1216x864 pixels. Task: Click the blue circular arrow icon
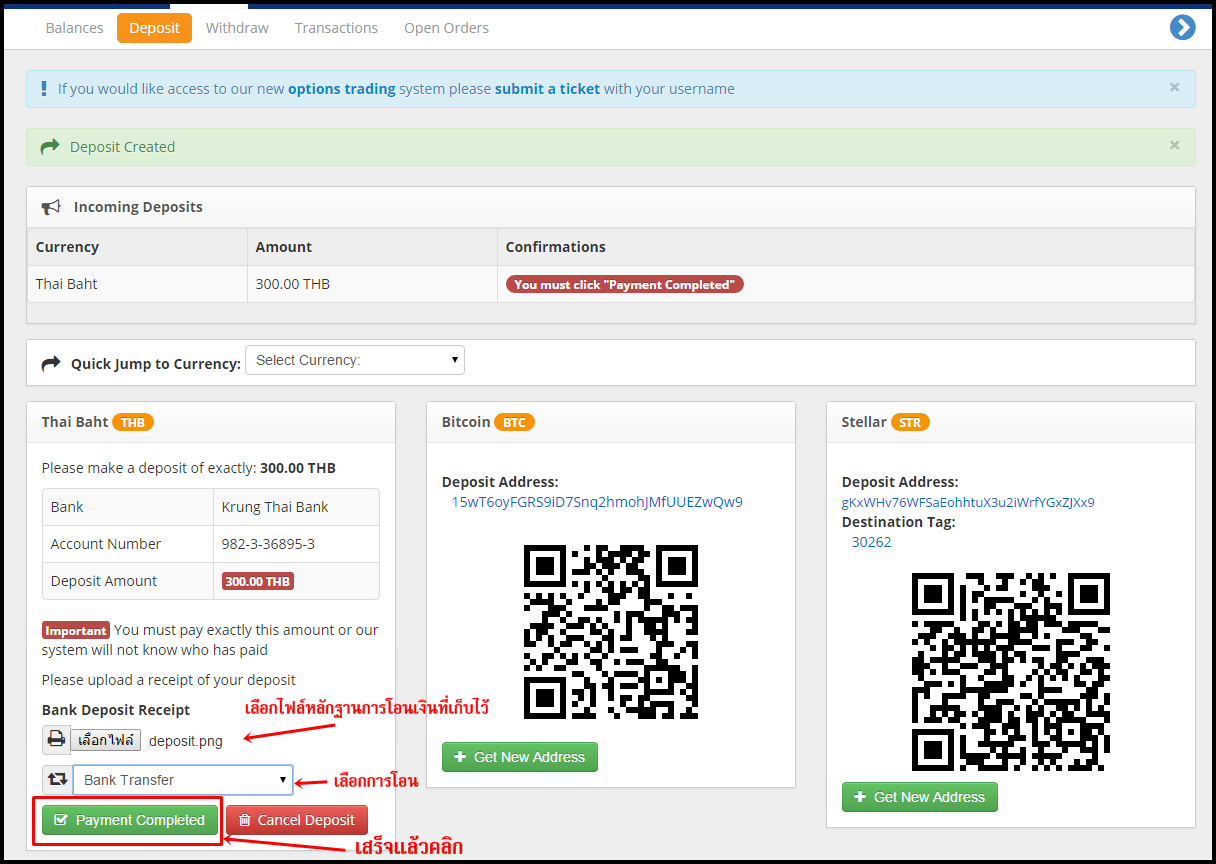(x=1182, y=27)
